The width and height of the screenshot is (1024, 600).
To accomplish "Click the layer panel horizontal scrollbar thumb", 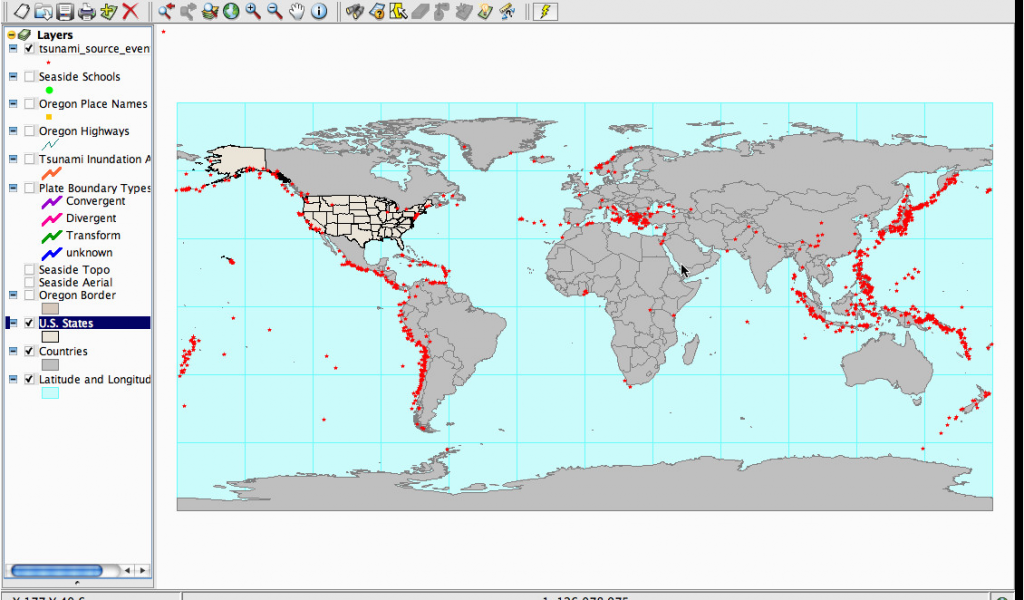I will 57,571.
